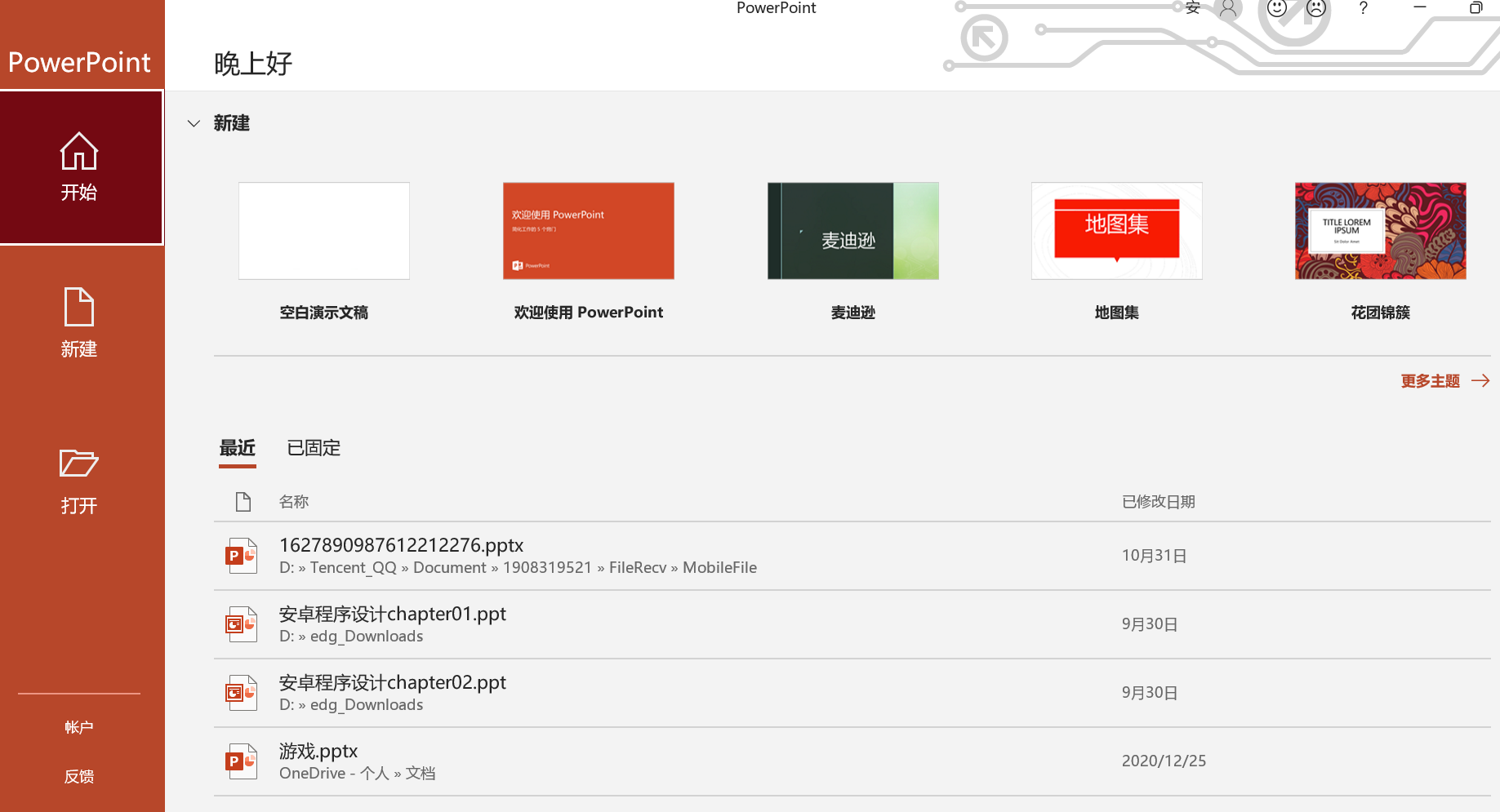The width and height of the screenshot is (1500, 812).
Task: Click the frowning face feedback icon
Action: pos(1316,8)
